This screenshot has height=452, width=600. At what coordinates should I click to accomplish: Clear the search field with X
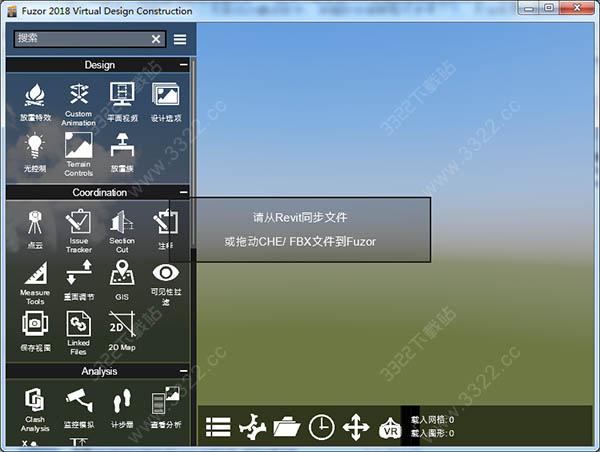(156, 39)
